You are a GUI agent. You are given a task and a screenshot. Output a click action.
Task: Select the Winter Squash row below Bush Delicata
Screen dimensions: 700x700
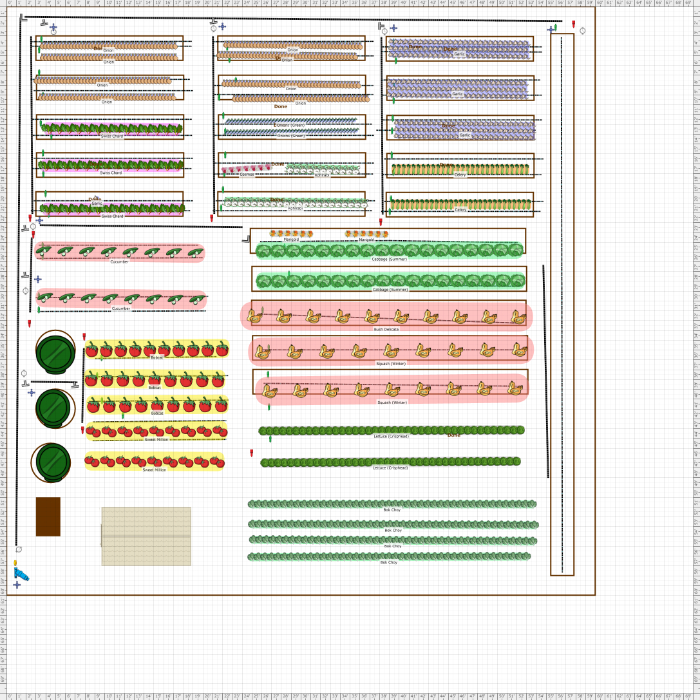point(391,350)
